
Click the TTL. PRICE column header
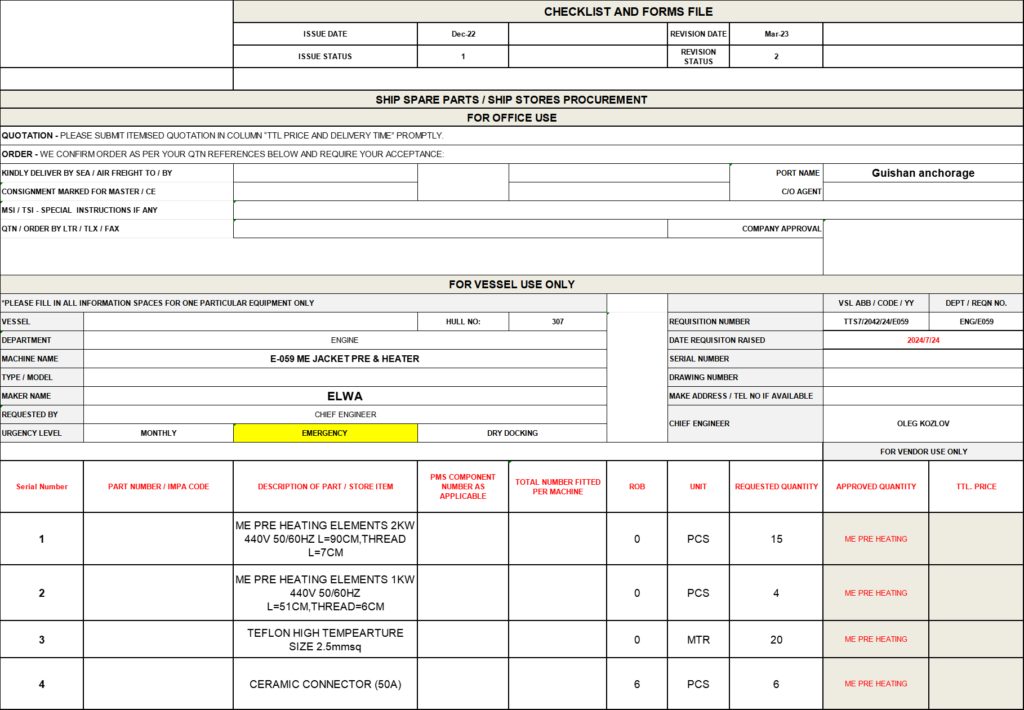click(x=975, y=487)
